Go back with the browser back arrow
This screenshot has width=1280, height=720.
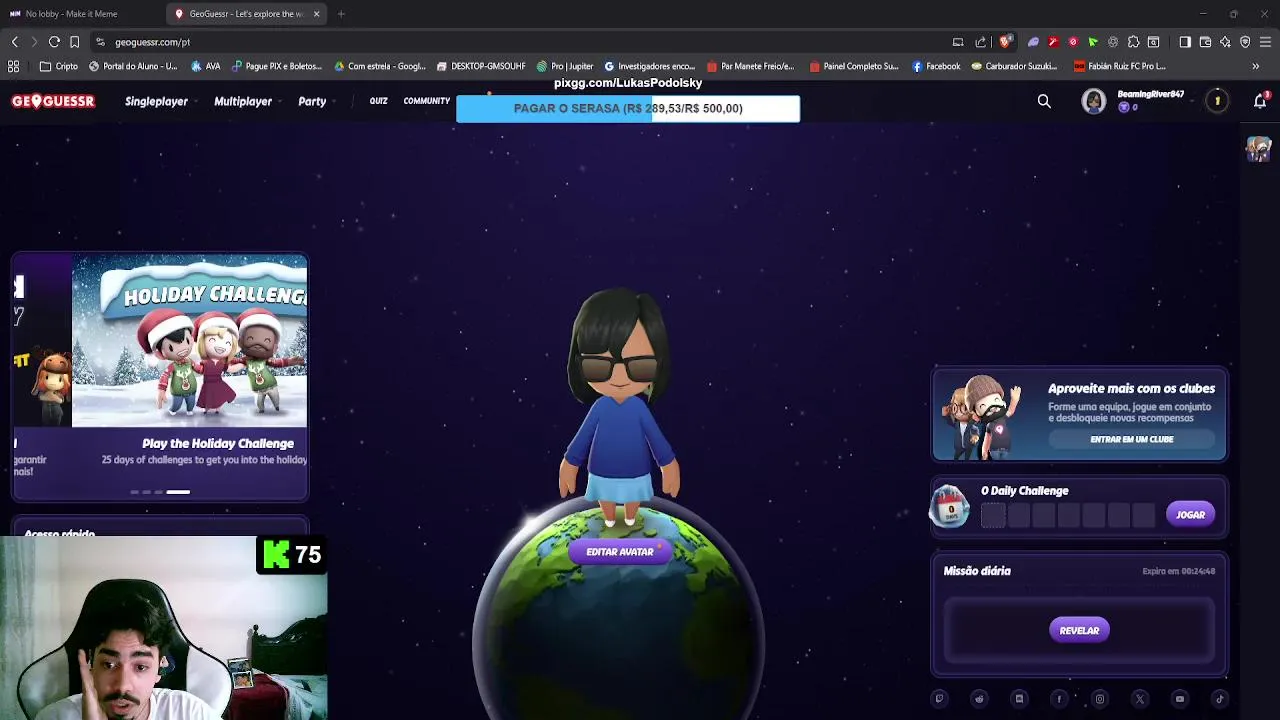click(x=14, y=42)
